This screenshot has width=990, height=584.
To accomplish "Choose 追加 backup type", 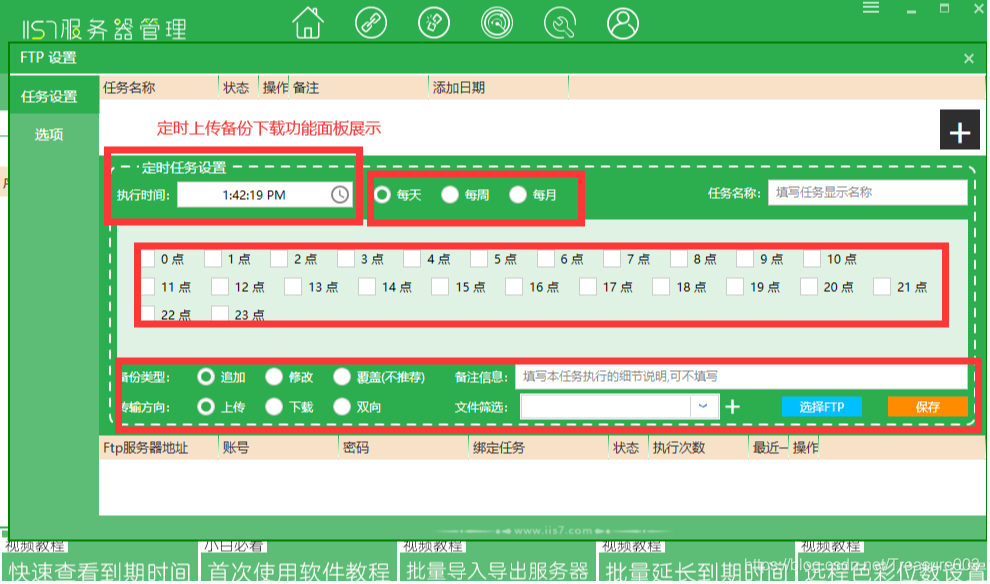I will (206, 377).
